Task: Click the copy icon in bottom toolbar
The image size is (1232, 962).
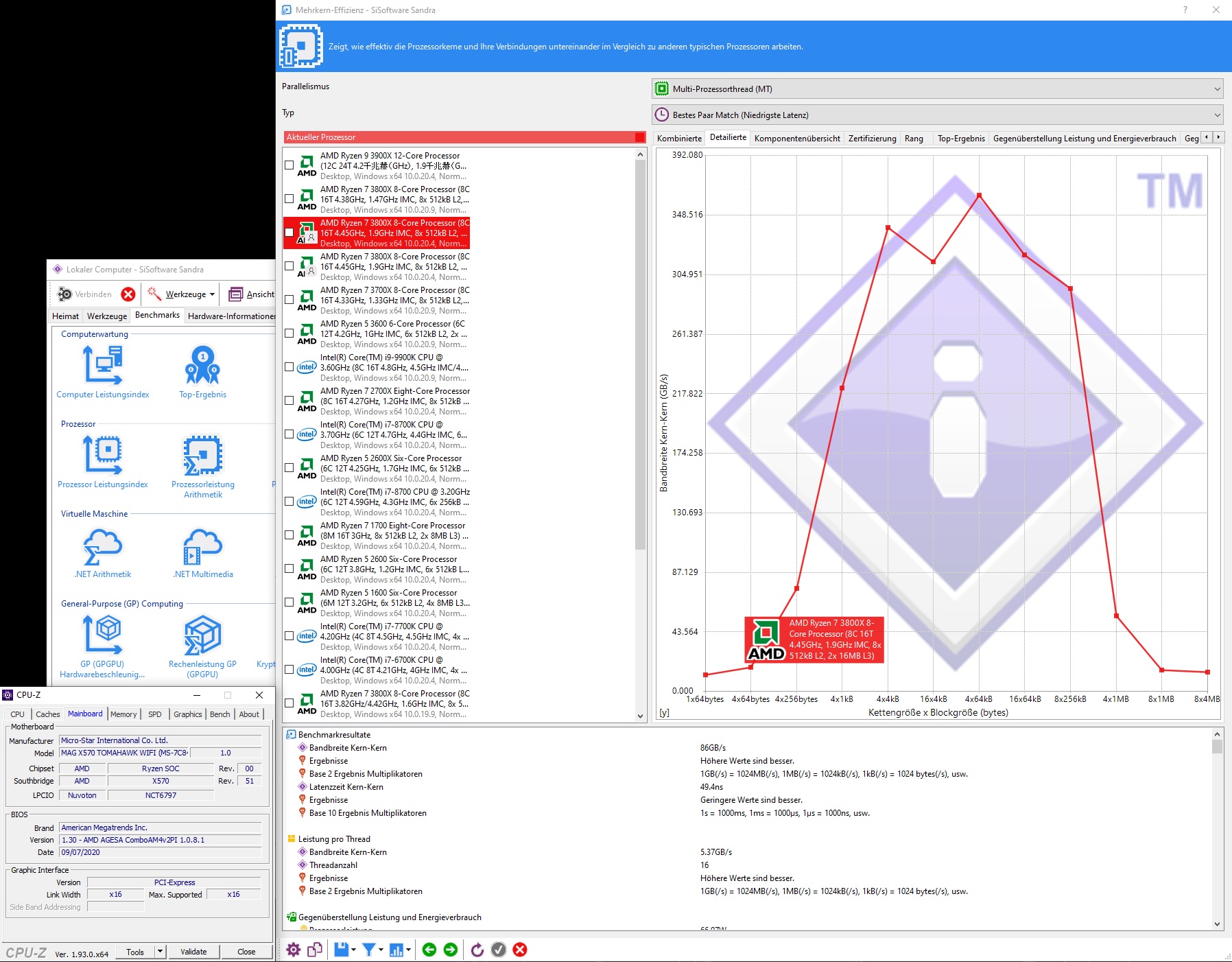Action: [315, 950]
